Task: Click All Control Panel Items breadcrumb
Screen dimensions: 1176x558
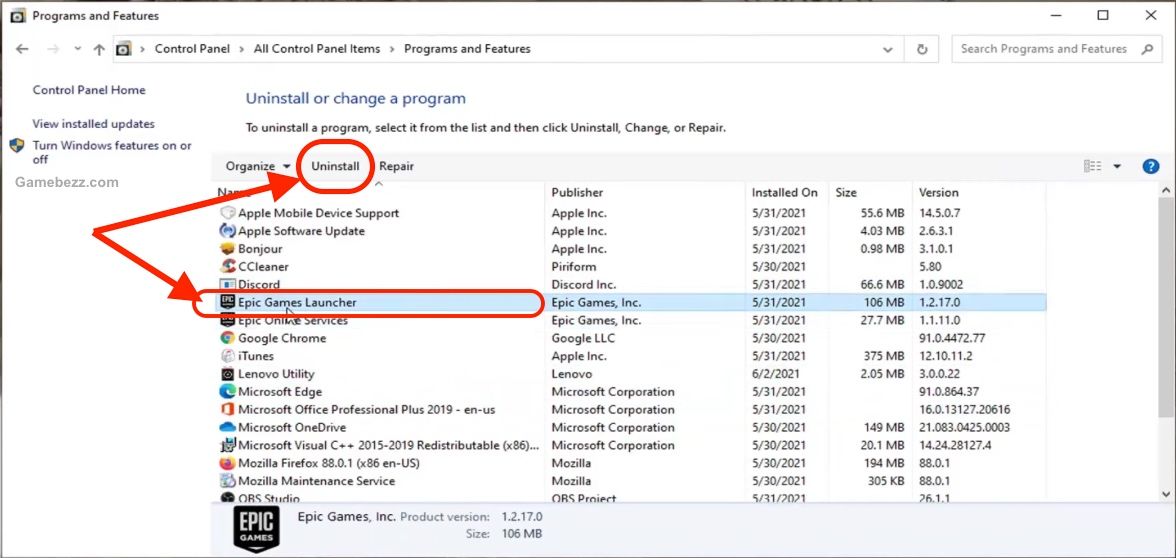Action: click(x=316, y=49)
